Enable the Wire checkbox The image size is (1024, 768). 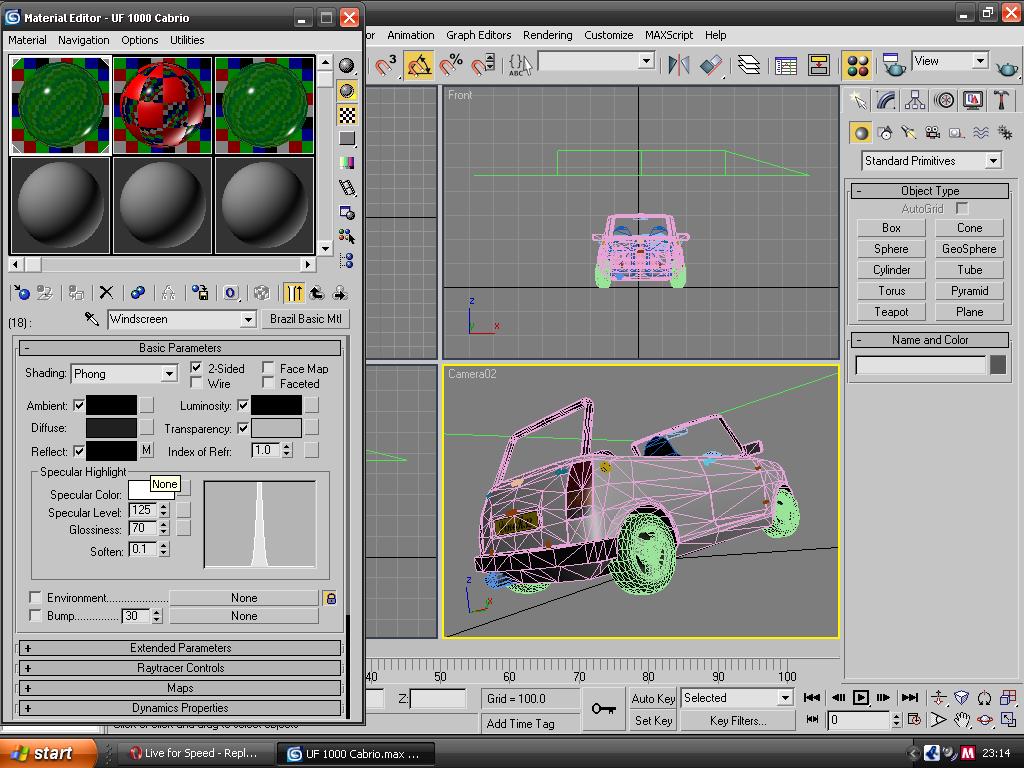coord(197,384)
